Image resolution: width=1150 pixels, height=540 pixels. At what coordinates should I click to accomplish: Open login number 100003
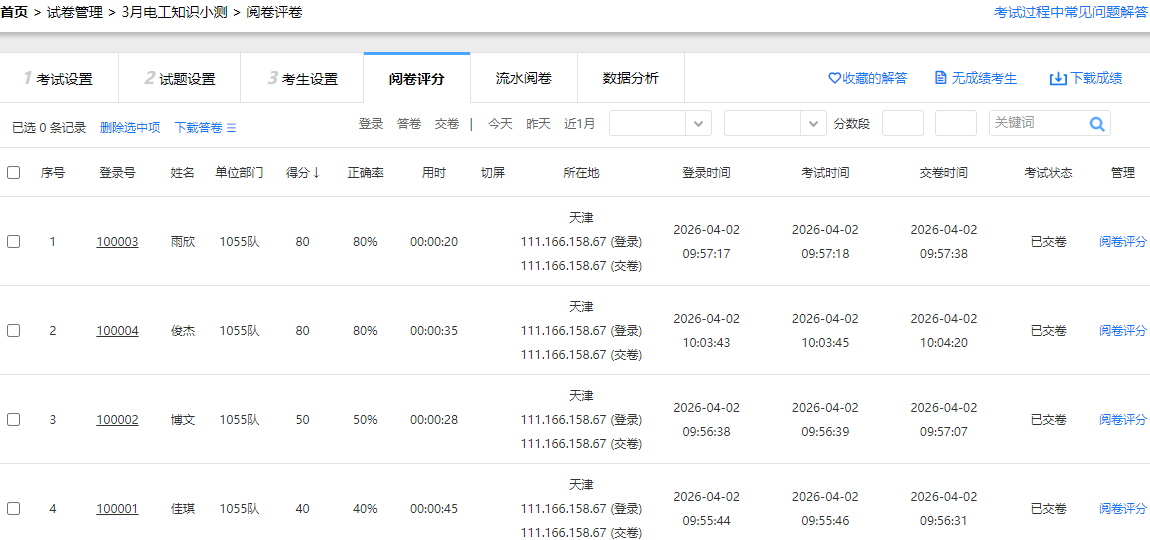(117, 241)
